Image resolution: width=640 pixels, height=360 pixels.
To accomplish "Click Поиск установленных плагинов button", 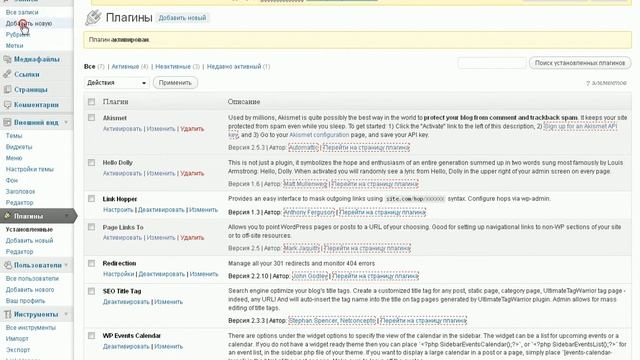I will tap(580, 63).
